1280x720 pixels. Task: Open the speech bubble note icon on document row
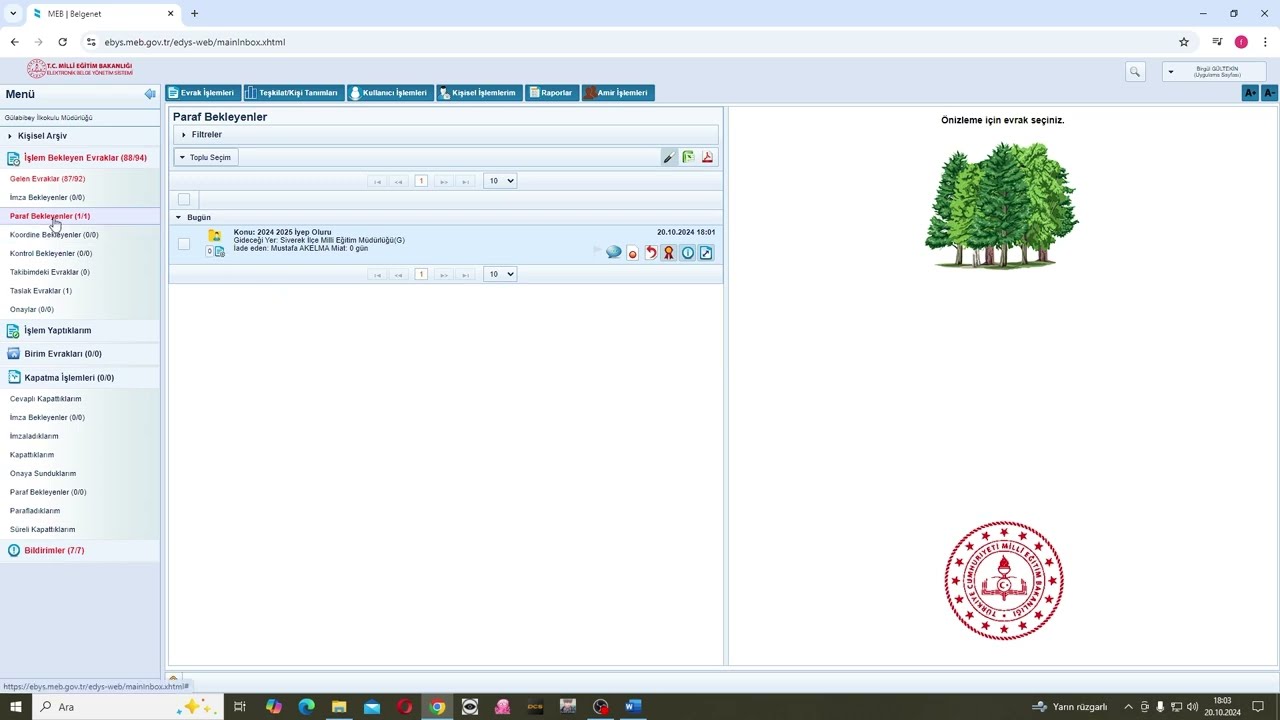(x=614, y=253)
